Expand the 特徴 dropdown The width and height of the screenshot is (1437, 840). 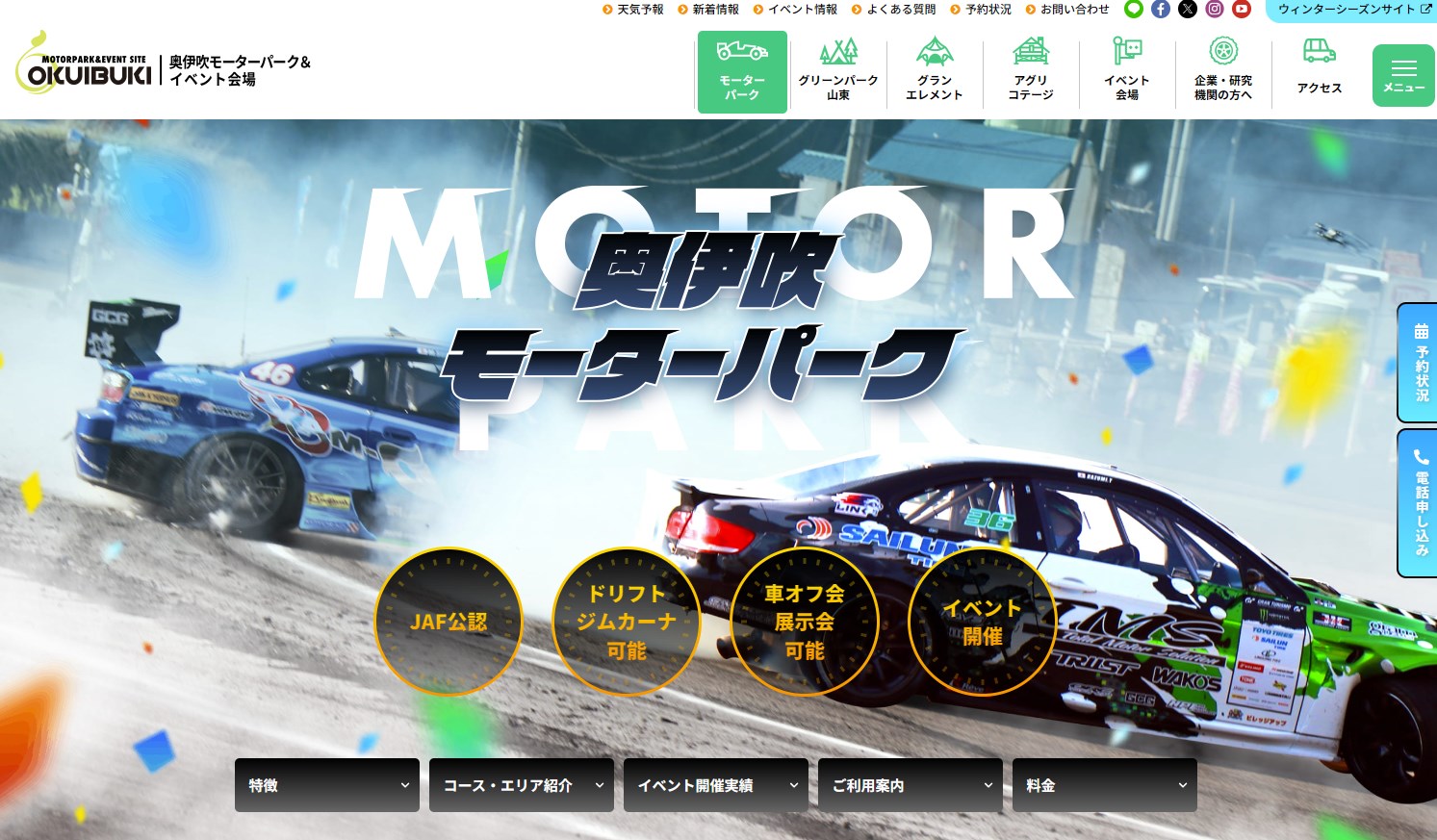(x=327, y=785)
